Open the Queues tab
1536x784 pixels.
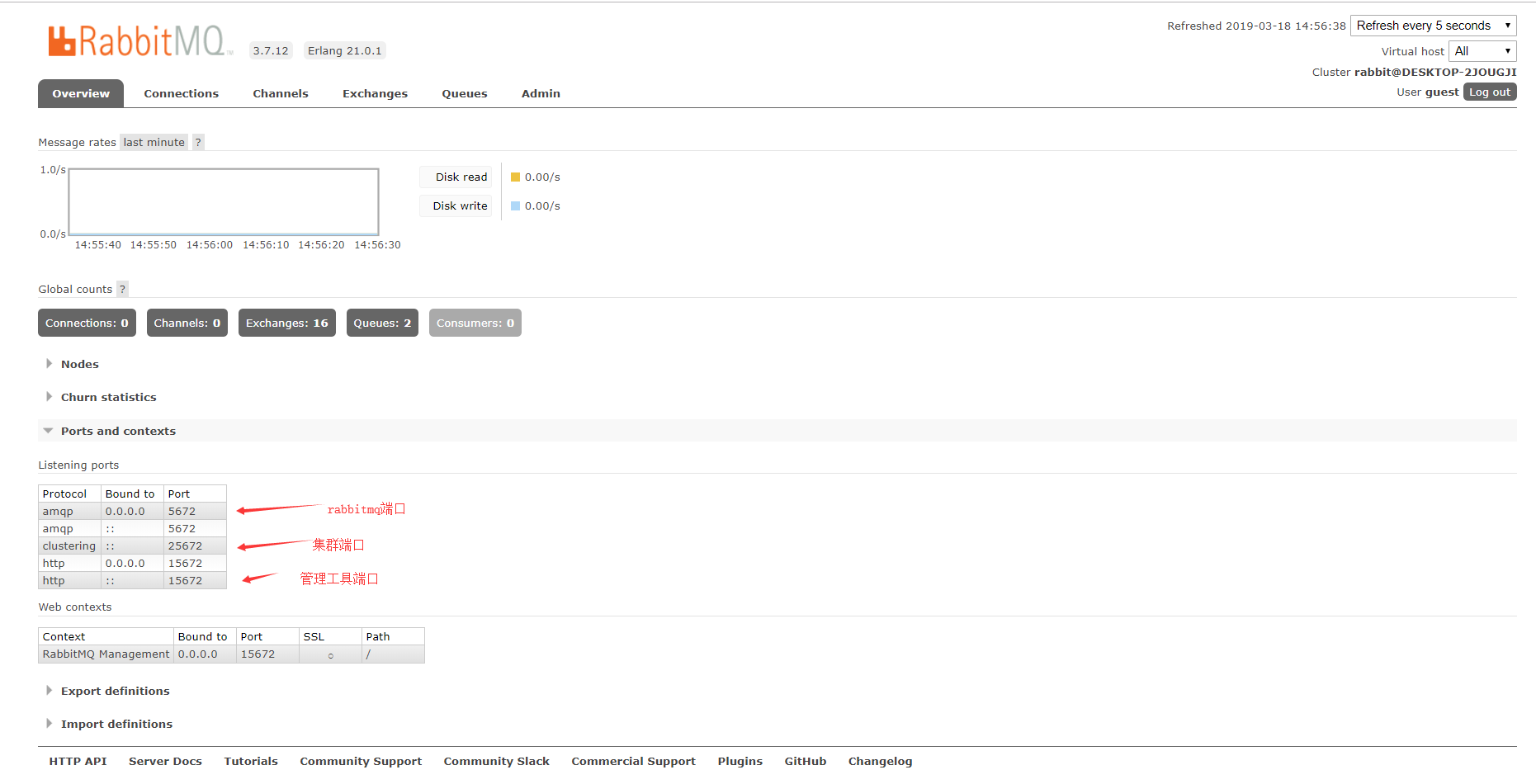coord(465,93)
